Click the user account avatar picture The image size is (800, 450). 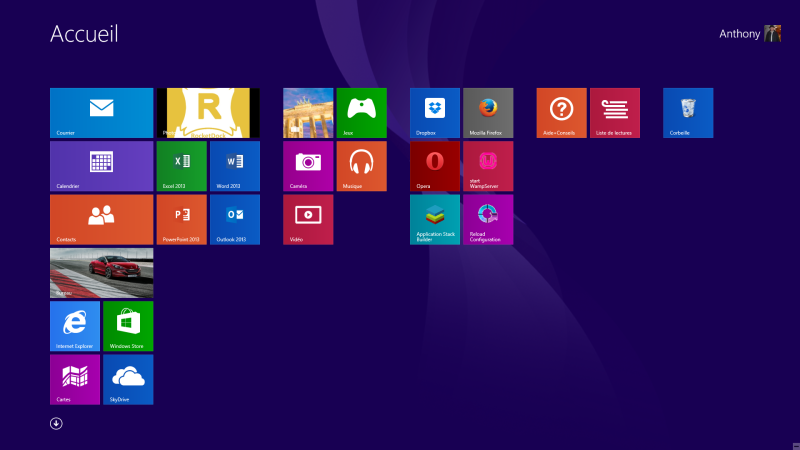[x=772, y=34]
